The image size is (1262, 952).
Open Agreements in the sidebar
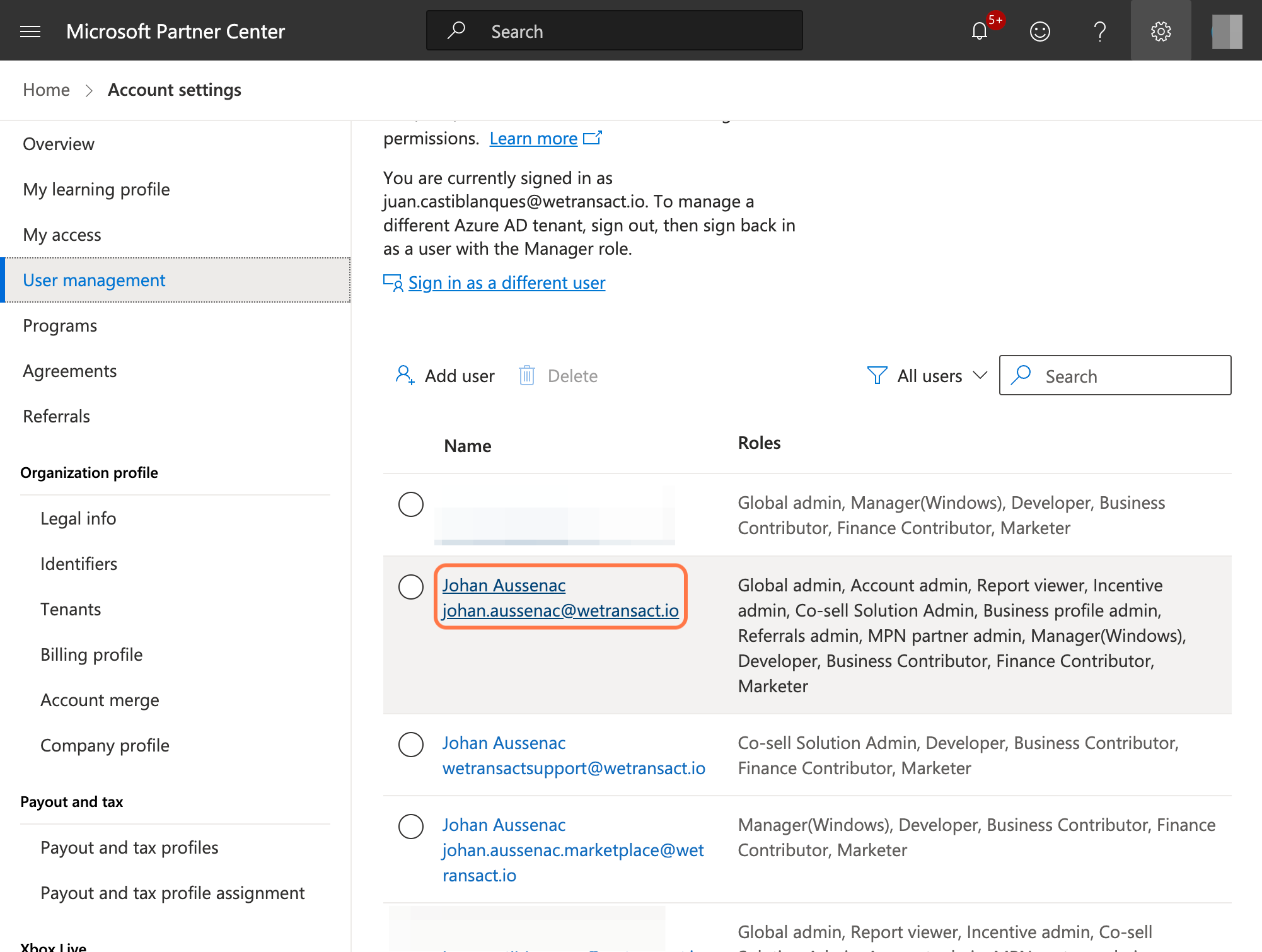pyautogui.click(x=70, y=371)
